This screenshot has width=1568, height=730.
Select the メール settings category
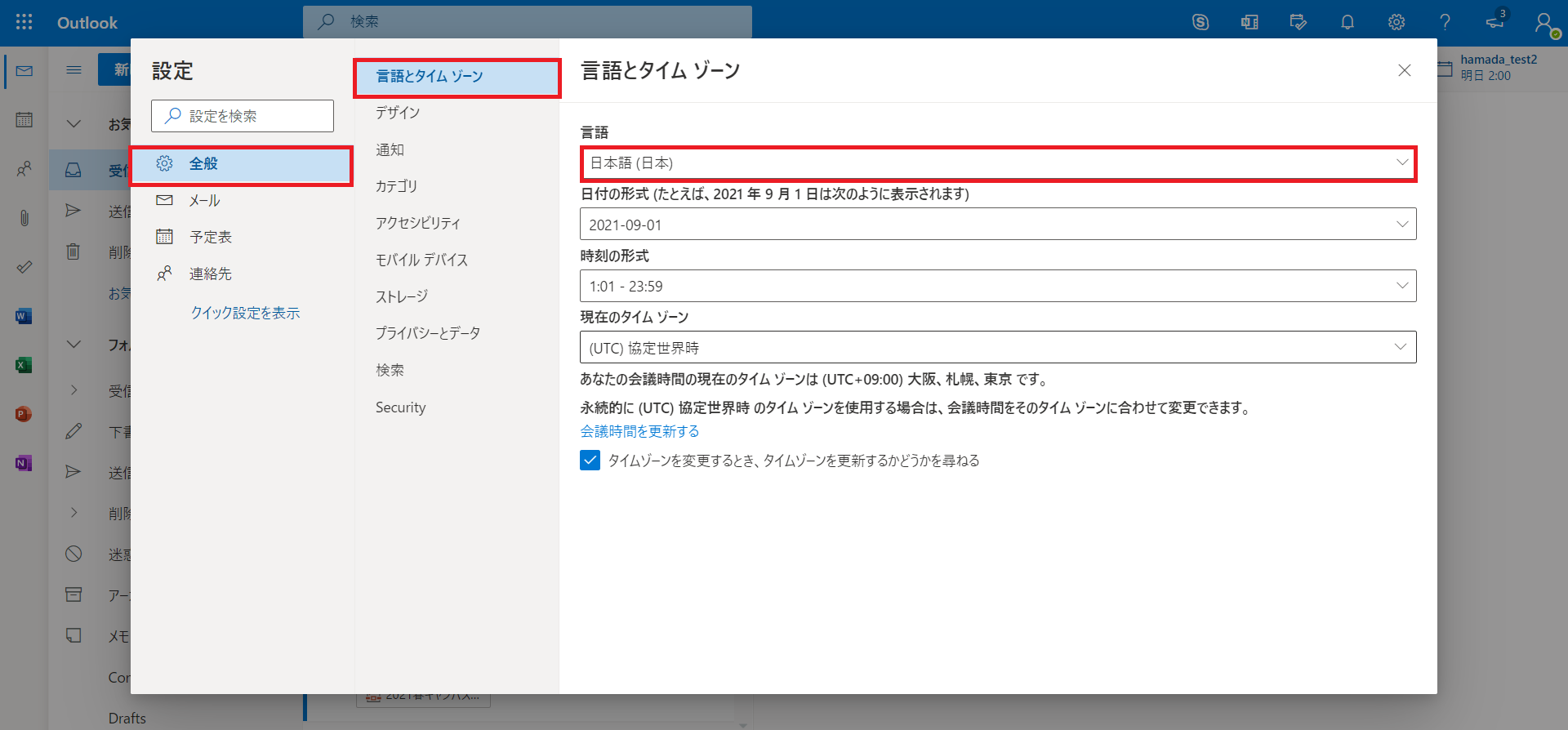pyautogui.click(x=204, y=201)
